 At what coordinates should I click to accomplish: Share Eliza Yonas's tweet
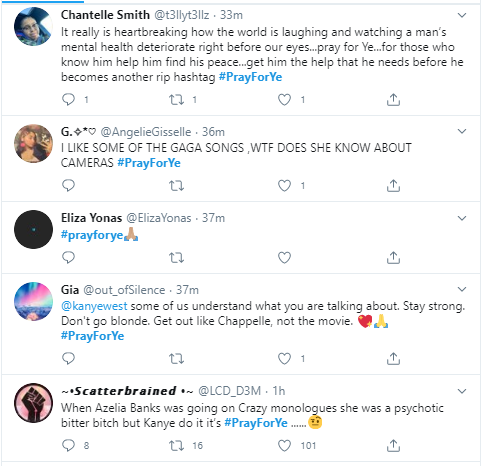(x=393, y=258)
